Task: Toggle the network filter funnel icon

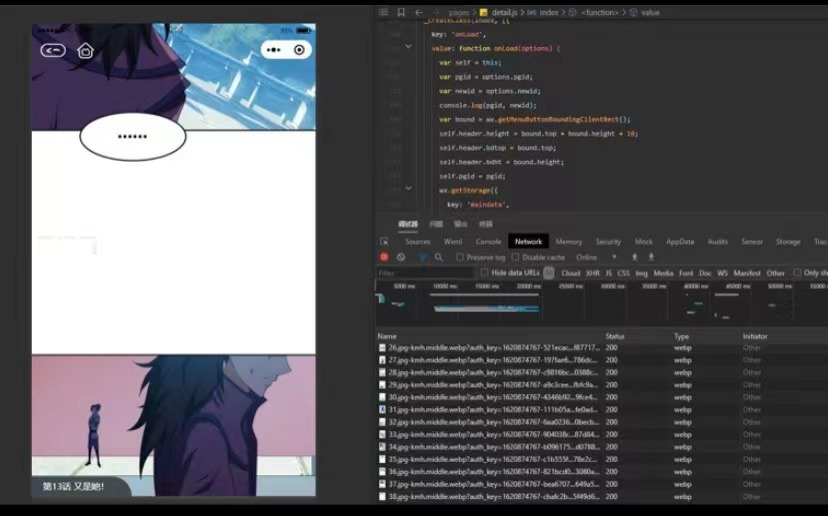Action: click(x=422, y=257)
